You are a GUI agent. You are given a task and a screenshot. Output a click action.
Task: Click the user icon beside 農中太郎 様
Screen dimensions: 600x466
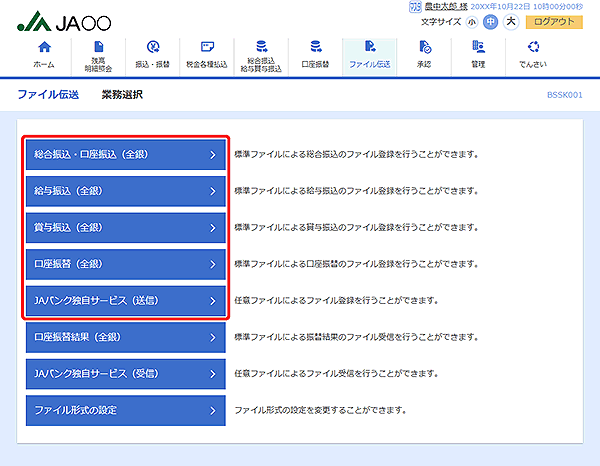[x=415, y=7]
